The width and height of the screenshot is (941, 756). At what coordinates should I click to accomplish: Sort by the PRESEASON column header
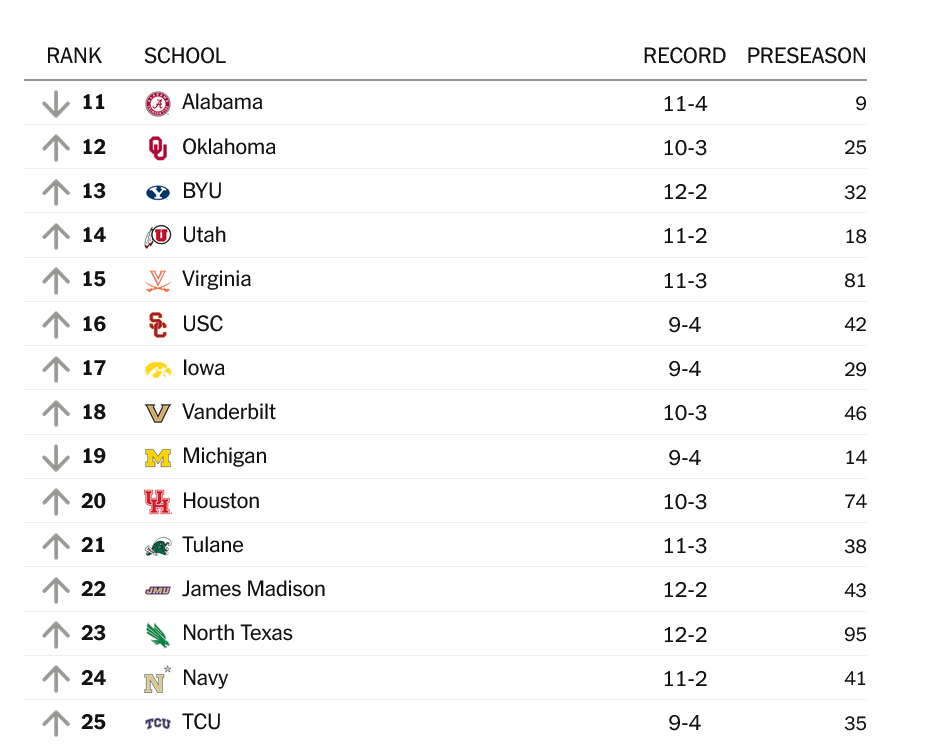pyautogui.click(x=806, y=56)
